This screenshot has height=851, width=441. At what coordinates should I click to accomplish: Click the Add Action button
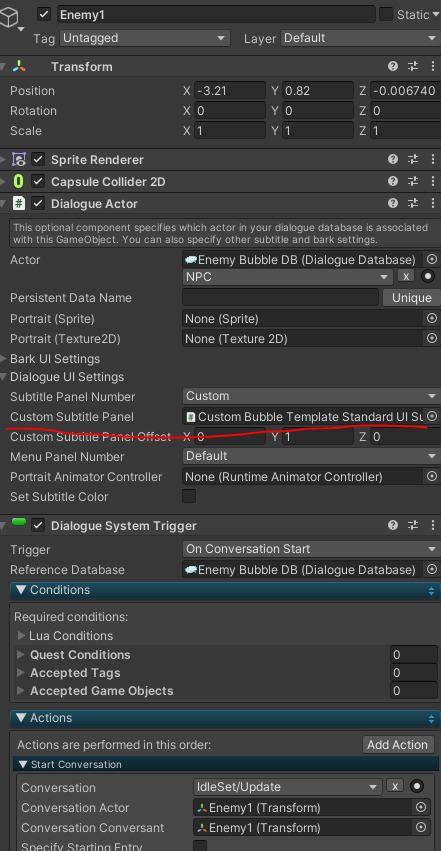[398, 745]
